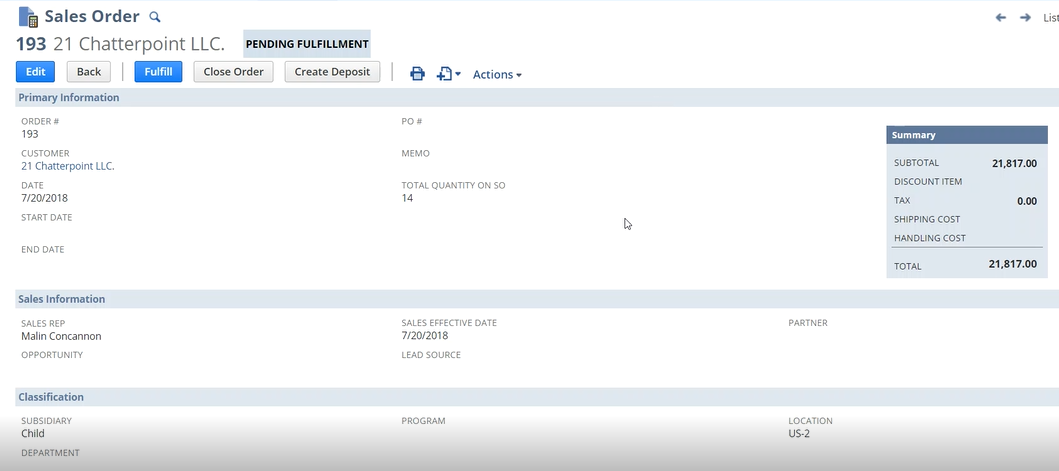1059x471 pixels.
Task: Open the search magnifier beside Sales Order
Action: point(154,17)
